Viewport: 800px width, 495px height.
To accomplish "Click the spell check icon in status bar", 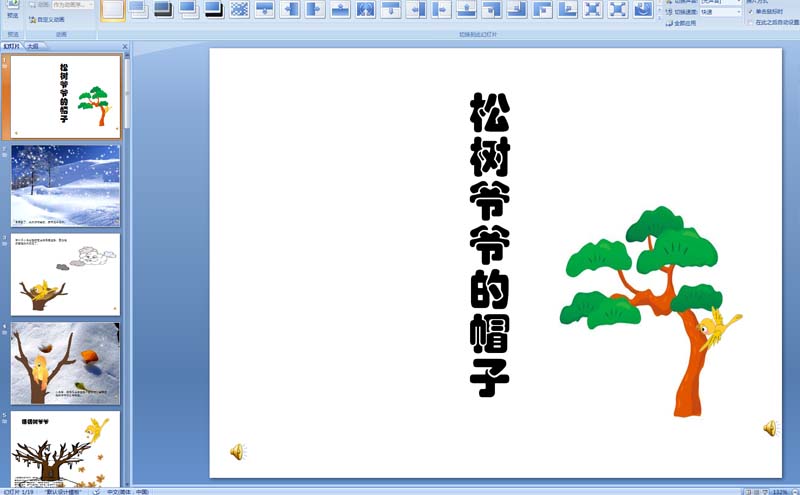I will tap(96, 492).
